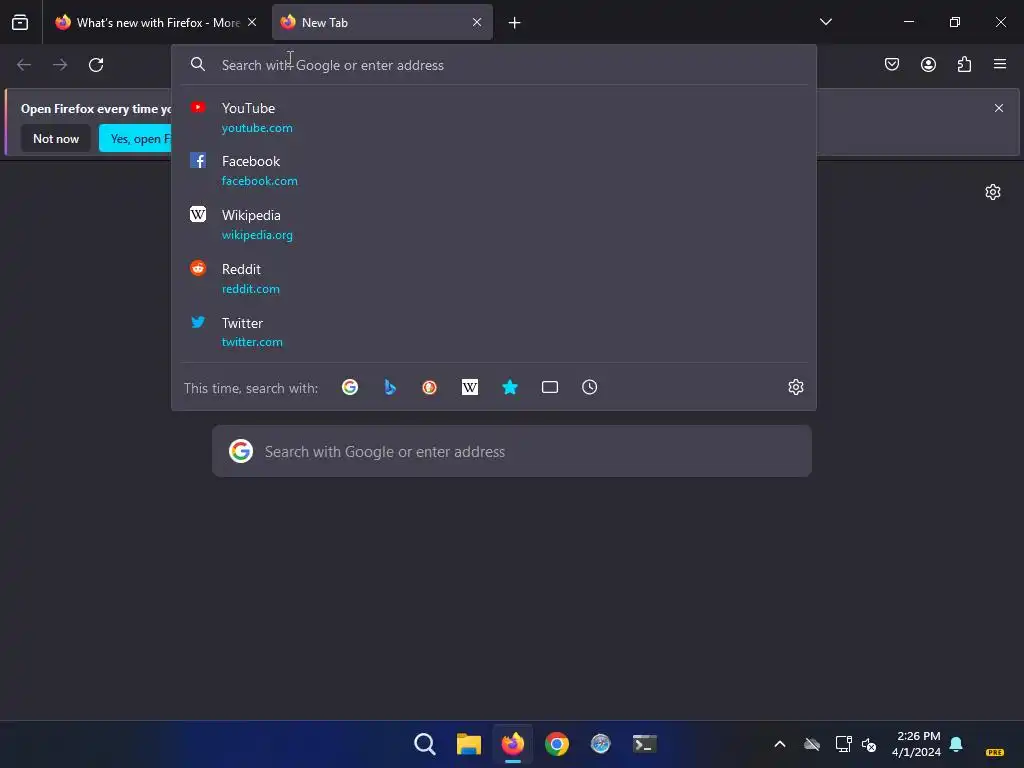
Task: Dismiss the Open Firefox notification bar
Action: [x=999, y=108]
